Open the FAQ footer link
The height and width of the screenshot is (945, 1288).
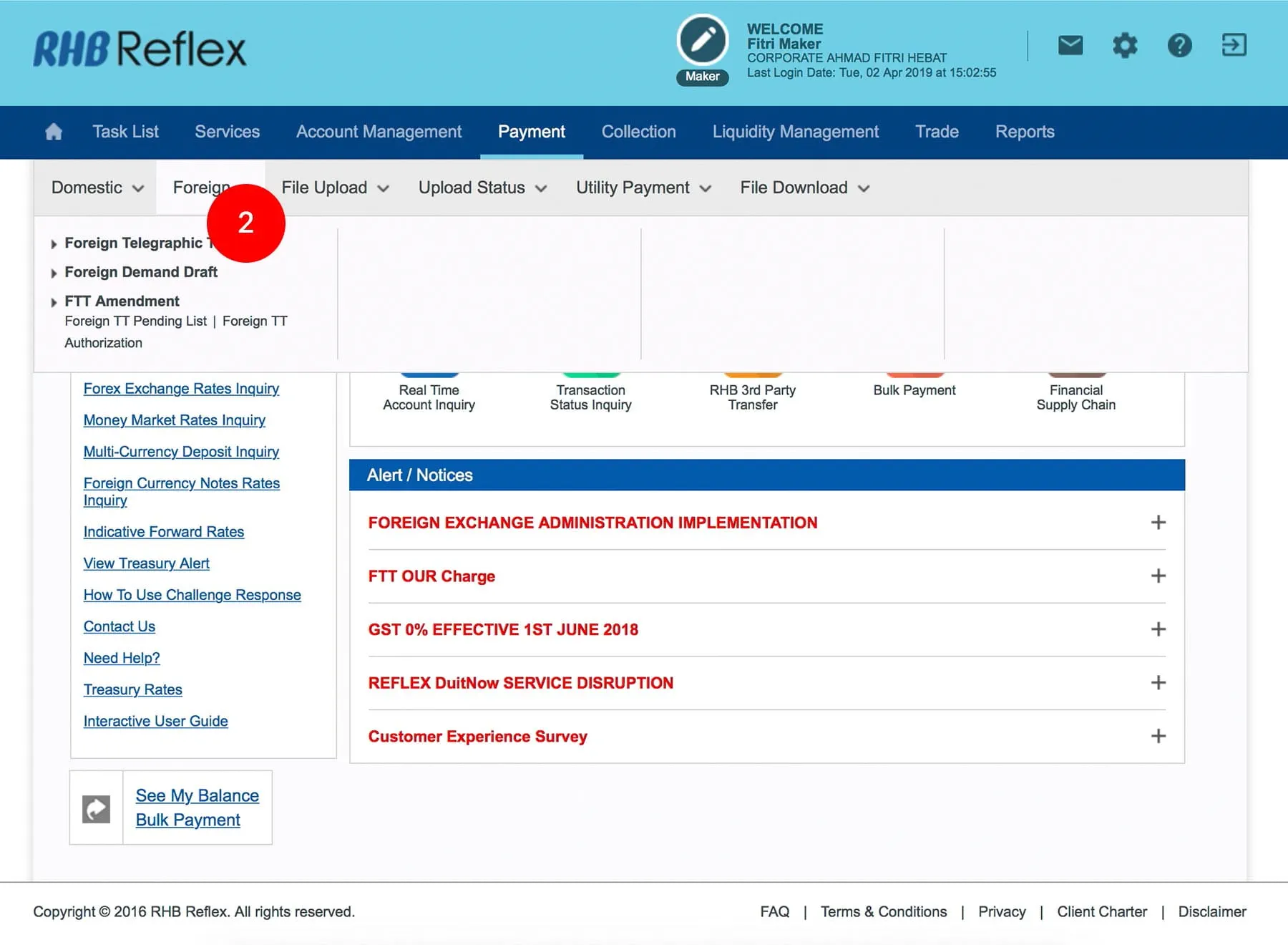(x=774, y=911)
